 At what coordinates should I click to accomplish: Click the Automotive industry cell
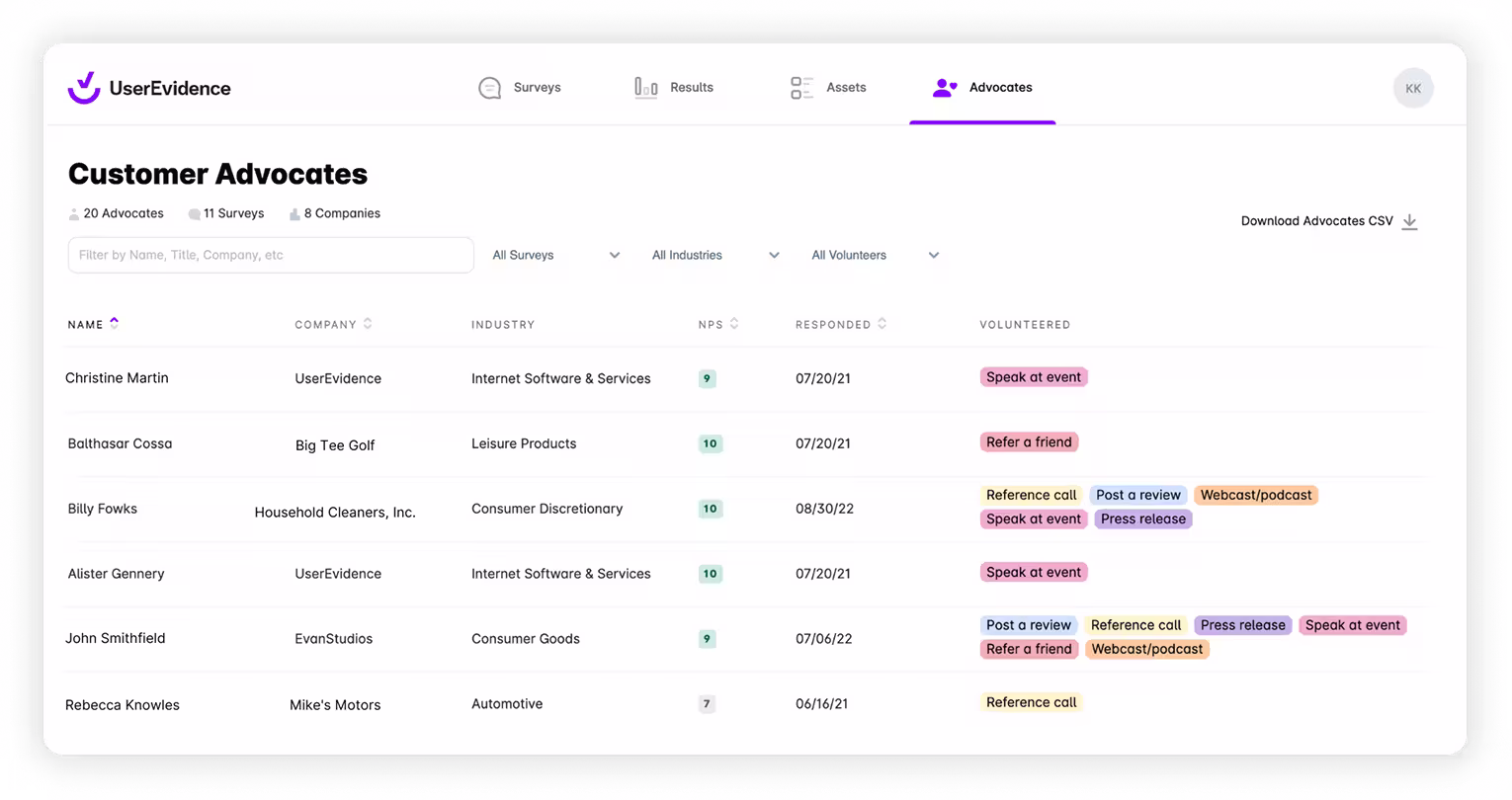pyautogui.click(x=507, y=704)
